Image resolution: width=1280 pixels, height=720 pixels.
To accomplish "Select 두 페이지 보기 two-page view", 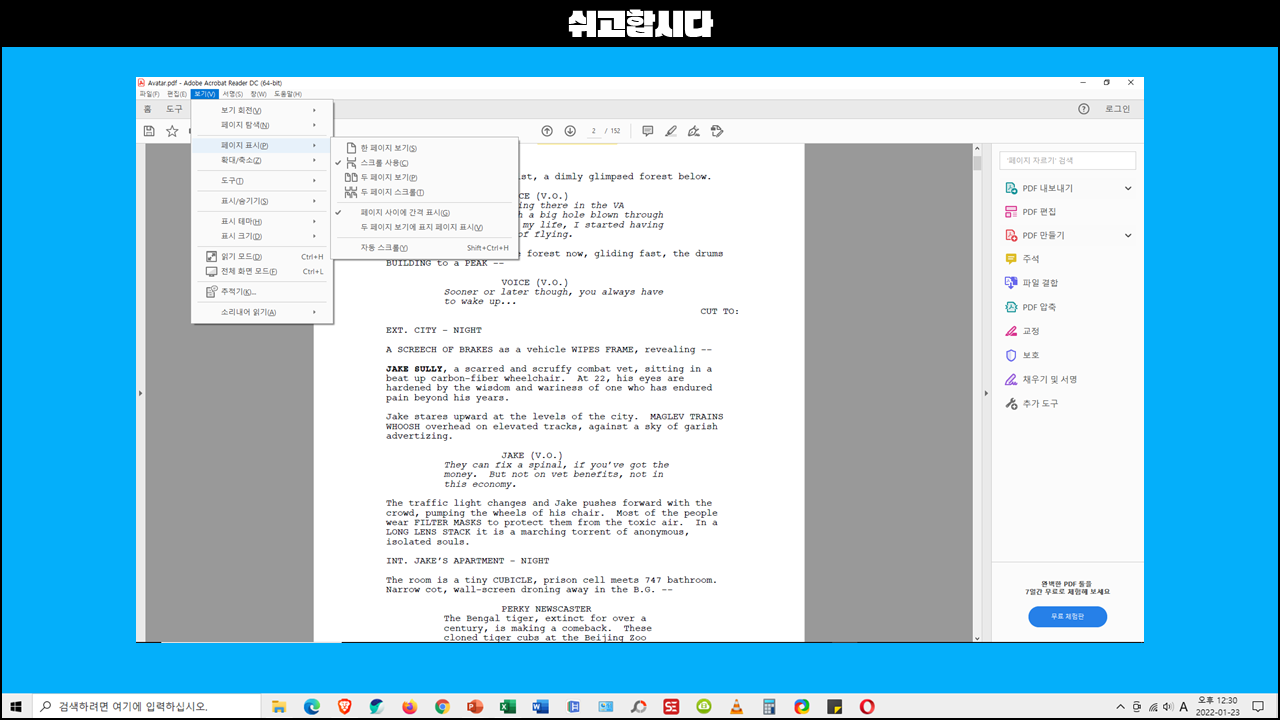I will coord(425,177).
